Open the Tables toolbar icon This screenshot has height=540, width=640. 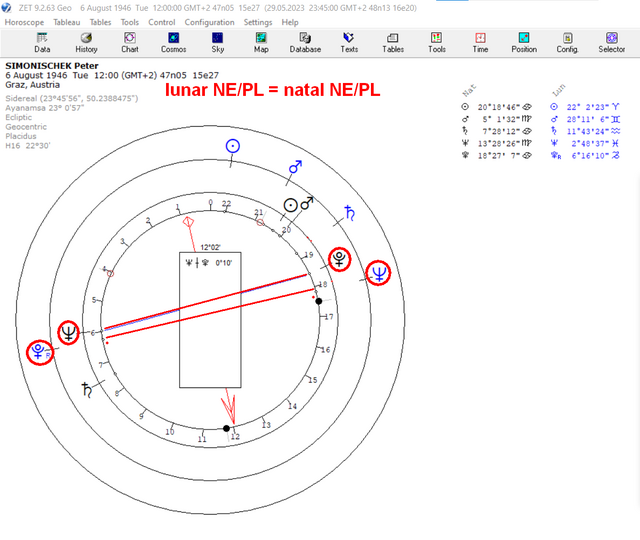click(393, 42)
